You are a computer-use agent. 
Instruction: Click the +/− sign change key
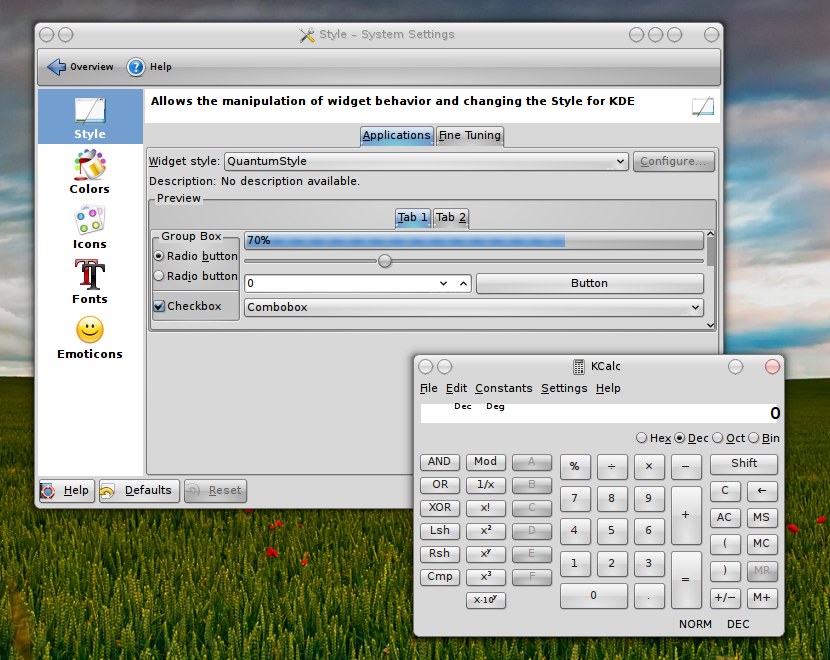tap(725, 598)
